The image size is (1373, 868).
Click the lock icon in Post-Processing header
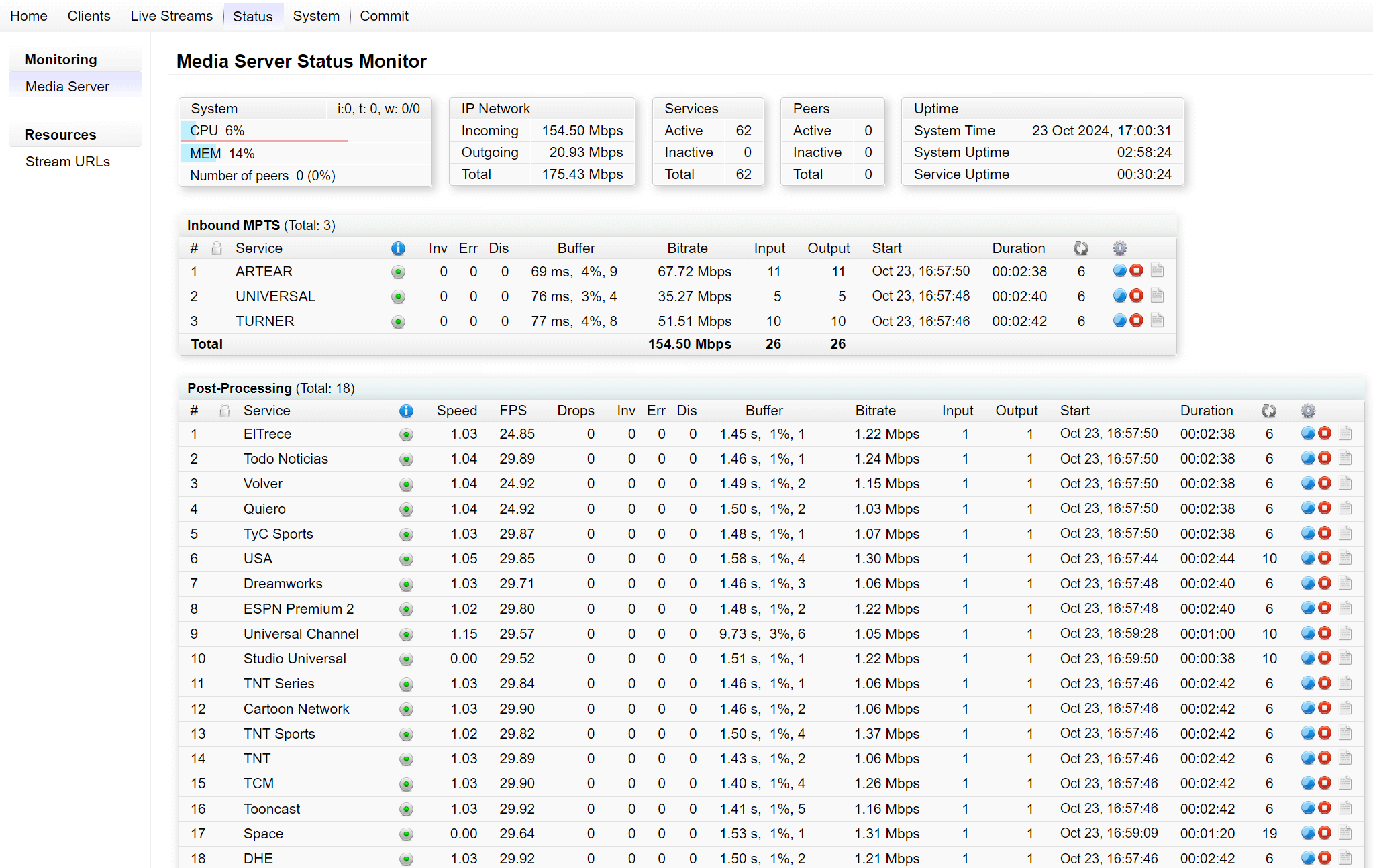(x=225, y=411)
